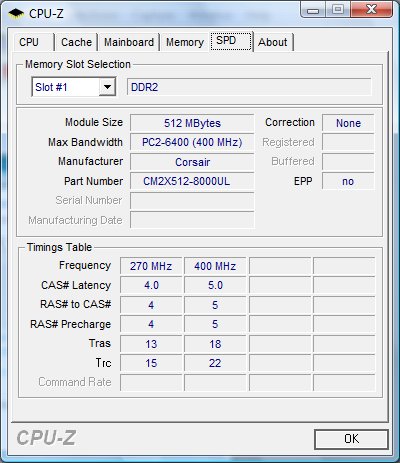Click the Tras value 13
This screenshot has height=463, width=400.
click(151, 344)
